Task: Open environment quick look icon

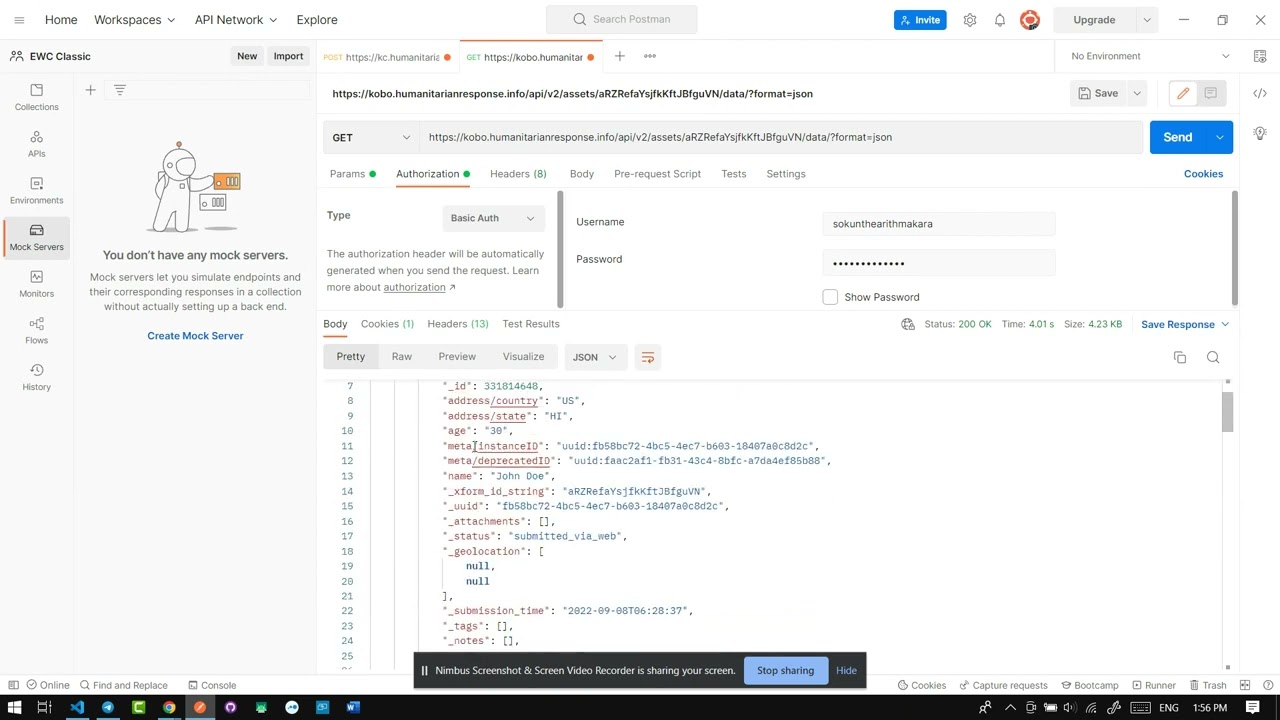Action: pyautogui.click(x=1260, y=56)
